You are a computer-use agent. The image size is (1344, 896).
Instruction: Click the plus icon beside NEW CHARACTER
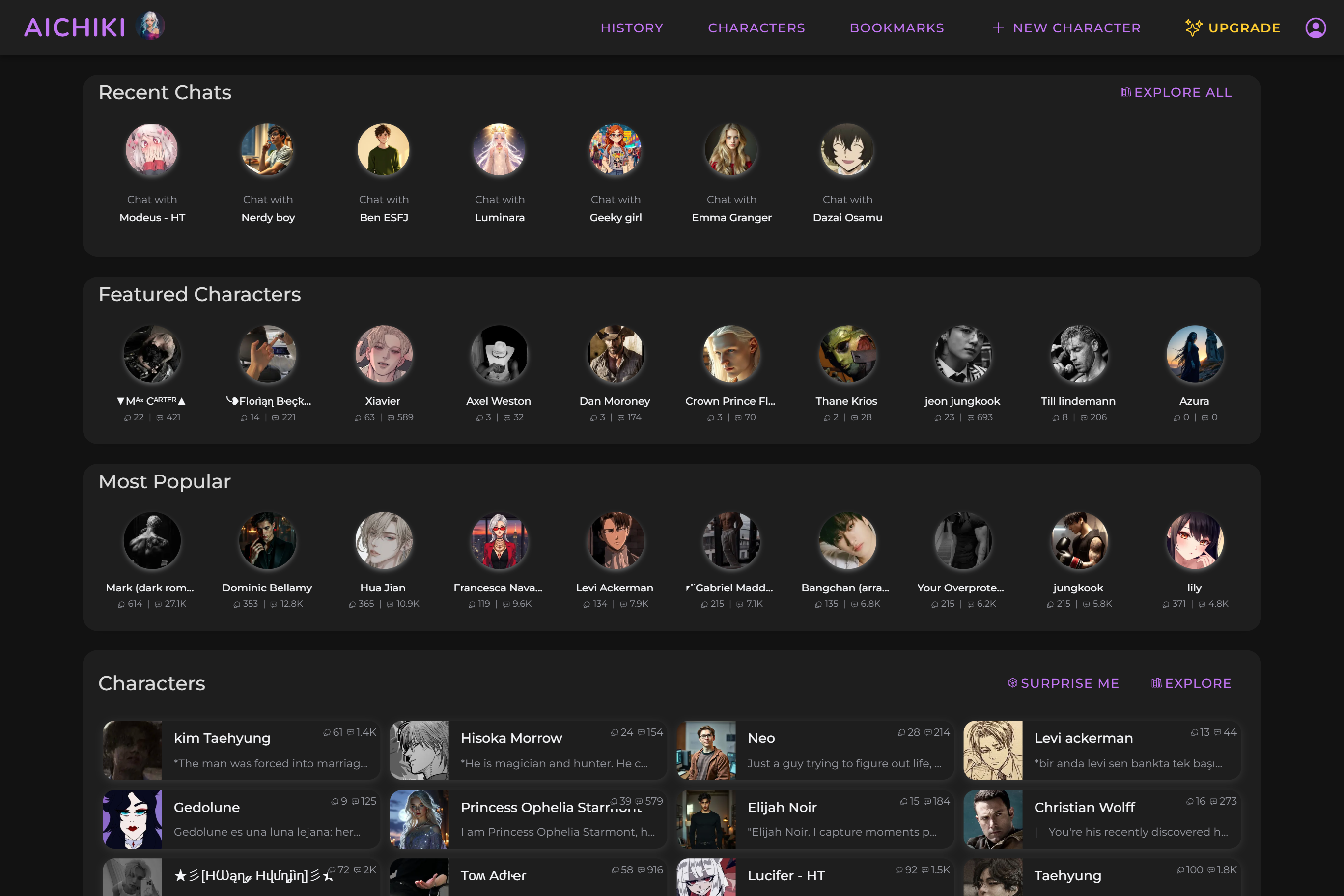click(998, 28)
